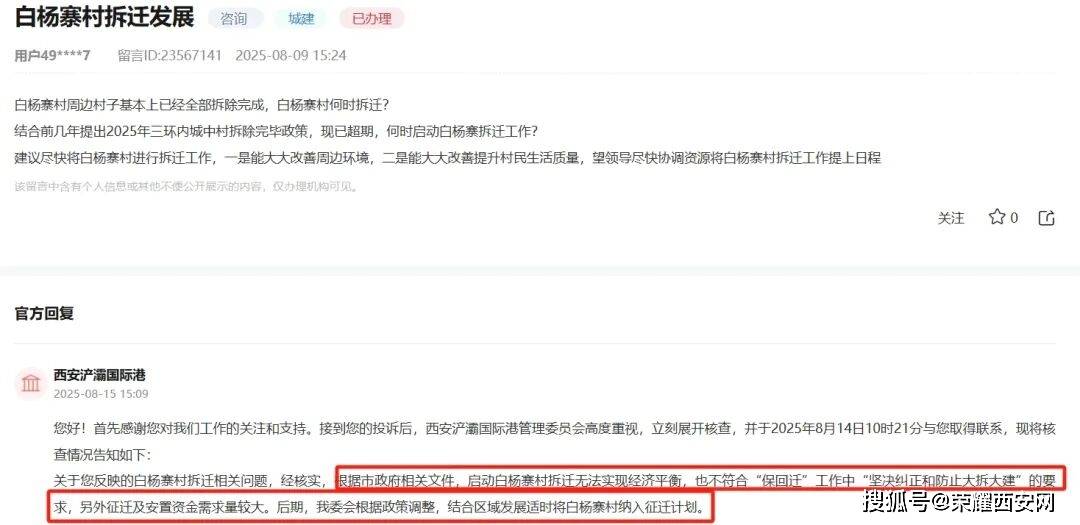Select the 咨询 tag
The height and width of the screenshot is (525, 1080).
coord(234,19)
